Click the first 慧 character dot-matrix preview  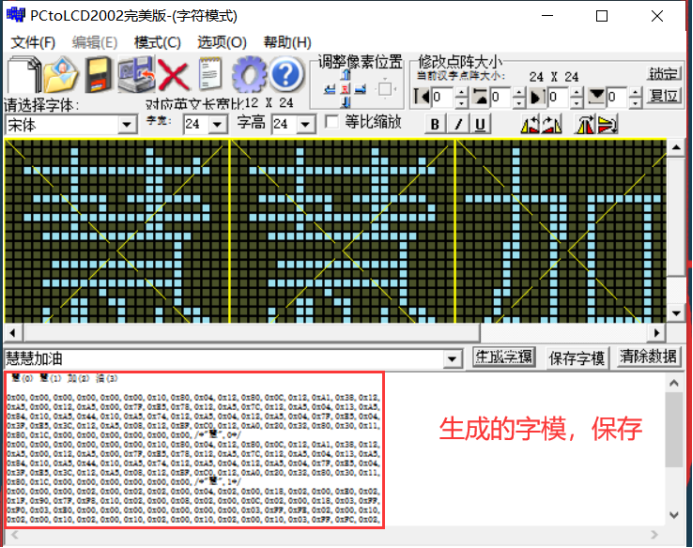point(117,232)
